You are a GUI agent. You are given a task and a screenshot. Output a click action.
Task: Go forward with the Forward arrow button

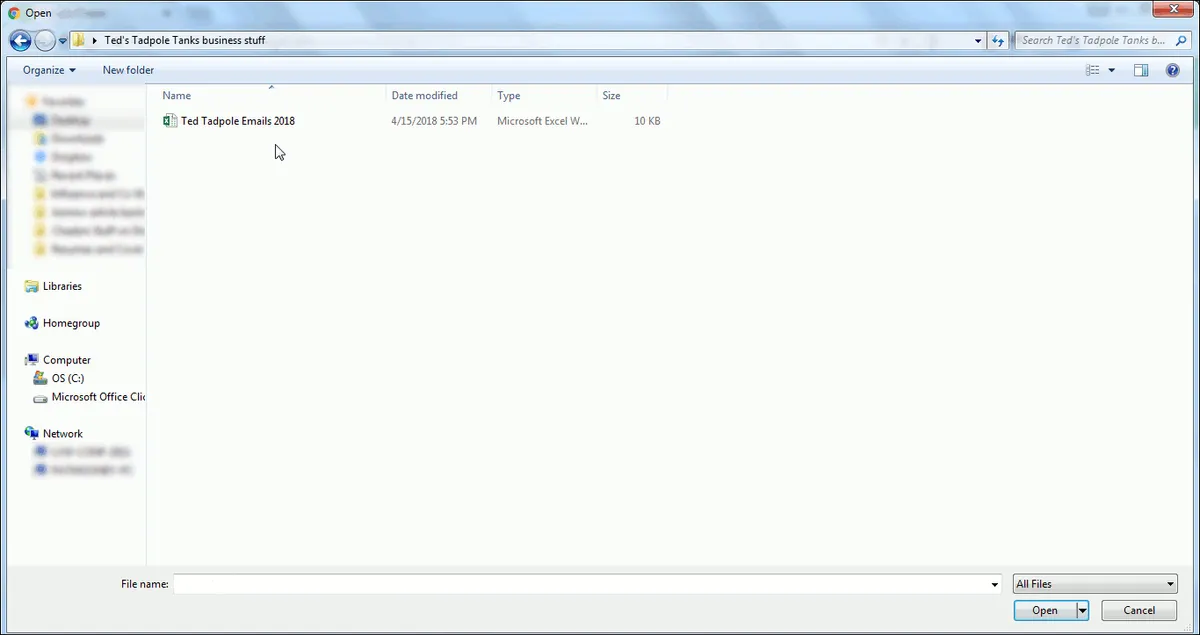45,41
